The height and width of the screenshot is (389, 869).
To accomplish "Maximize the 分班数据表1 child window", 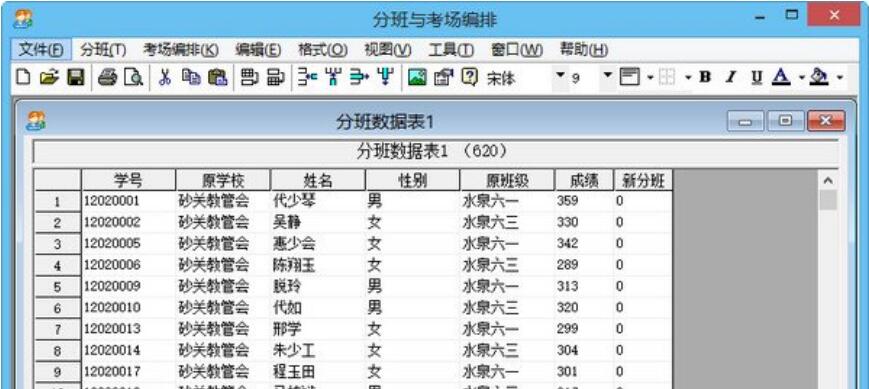I will pyautogui.click(x=785, y=121).
